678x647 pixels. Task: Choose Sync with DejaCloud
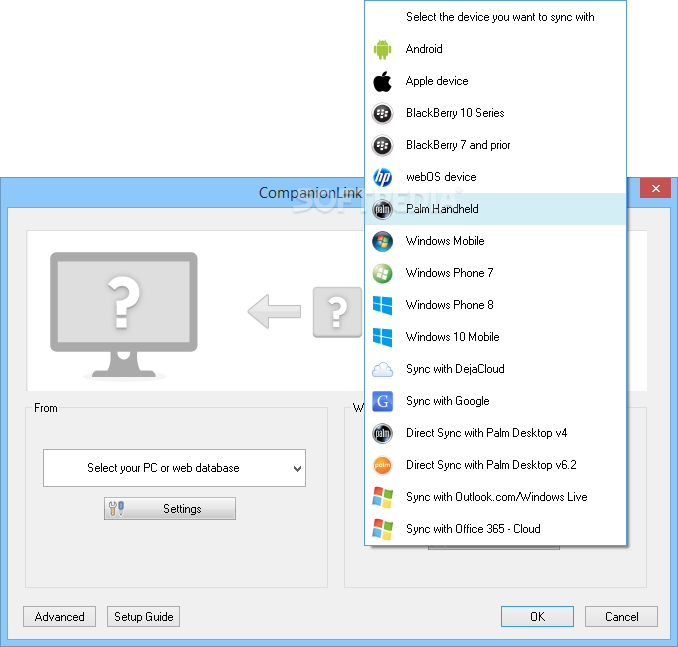pyautogui.click(x=496, y=369)
